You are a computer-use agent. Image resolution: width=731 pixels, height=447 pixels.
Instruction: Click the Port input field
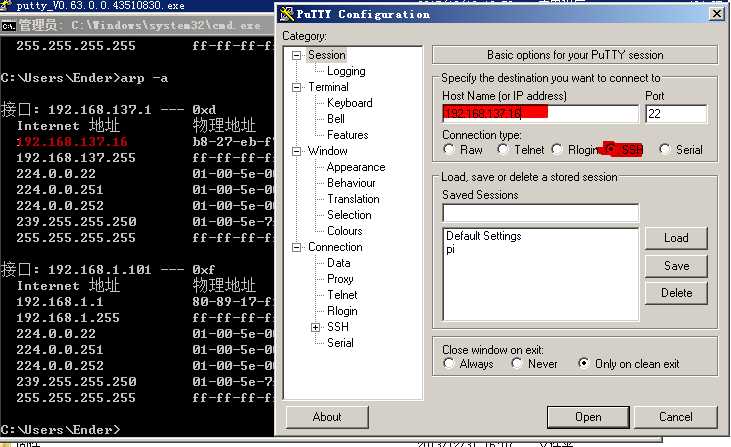click(x=676, y=114)
